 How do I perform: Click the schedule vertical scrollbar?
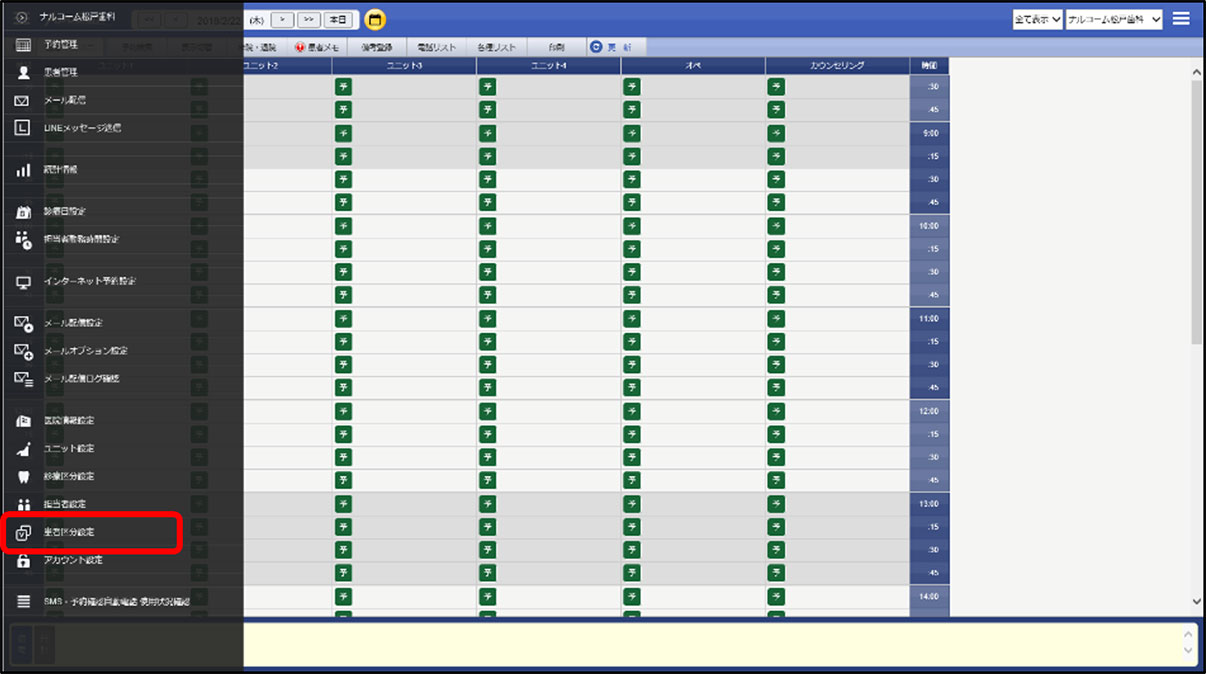pos(1198,337)
